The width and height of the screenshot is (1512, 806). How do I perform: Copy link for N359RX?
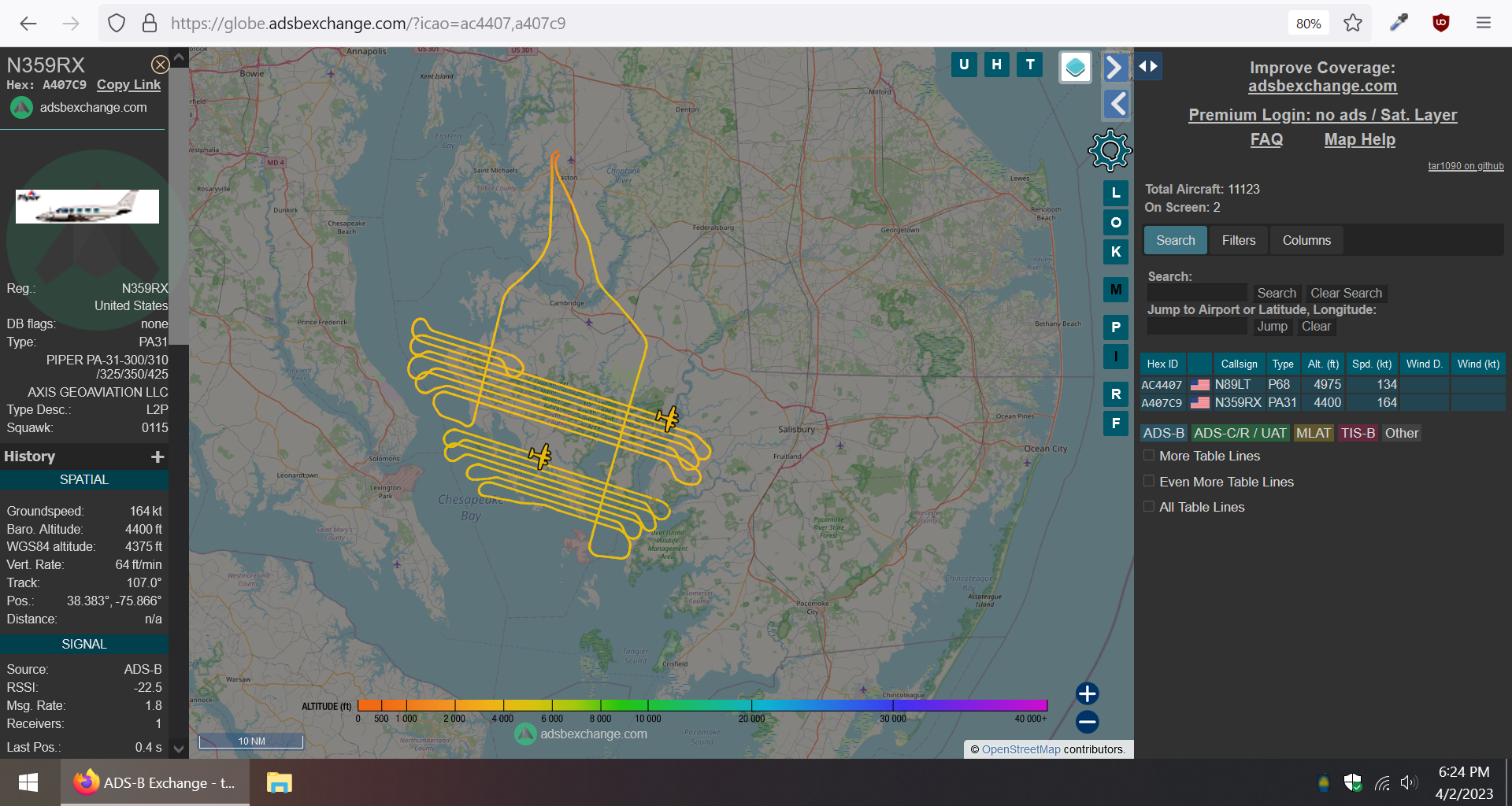click(x=128, y=85)
